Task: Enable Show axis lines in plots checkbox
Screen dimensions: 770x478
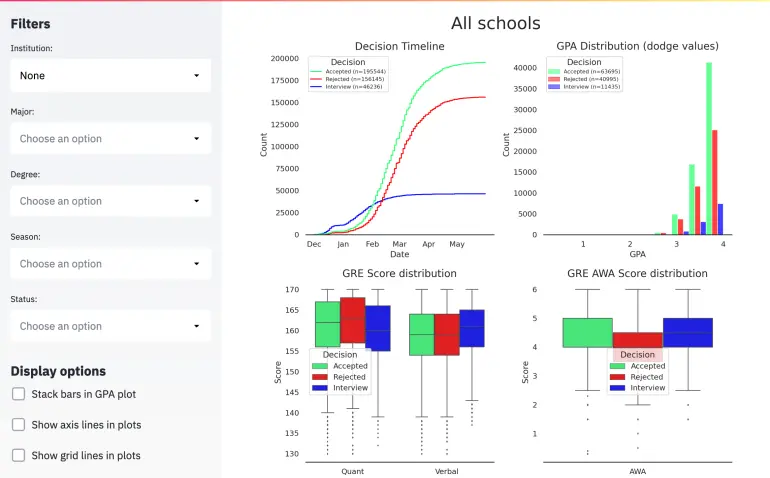Action: [19, 424]
